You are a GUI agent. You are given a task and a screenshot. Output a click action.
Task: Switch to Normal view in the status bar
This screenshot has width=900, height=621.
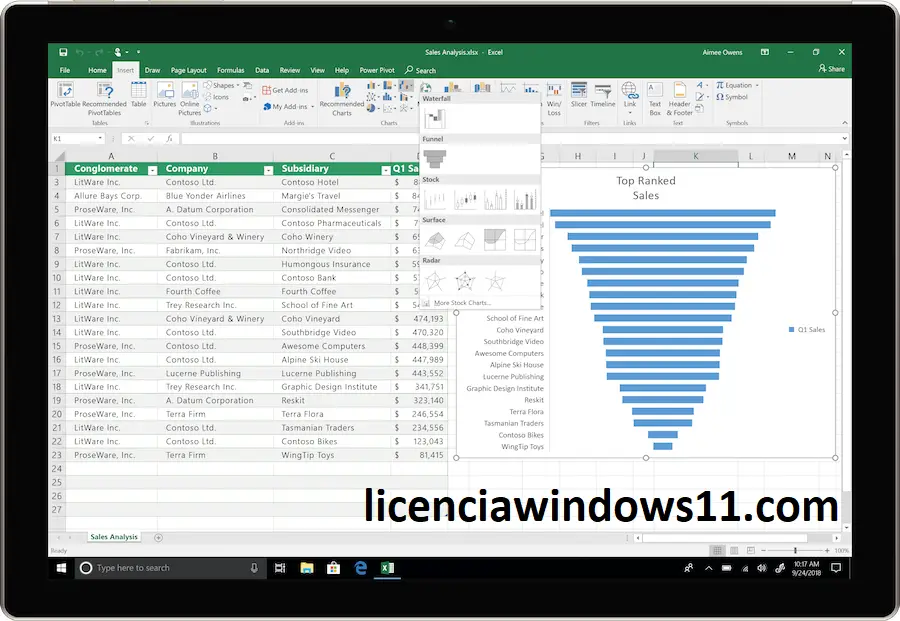click(717, 550)
